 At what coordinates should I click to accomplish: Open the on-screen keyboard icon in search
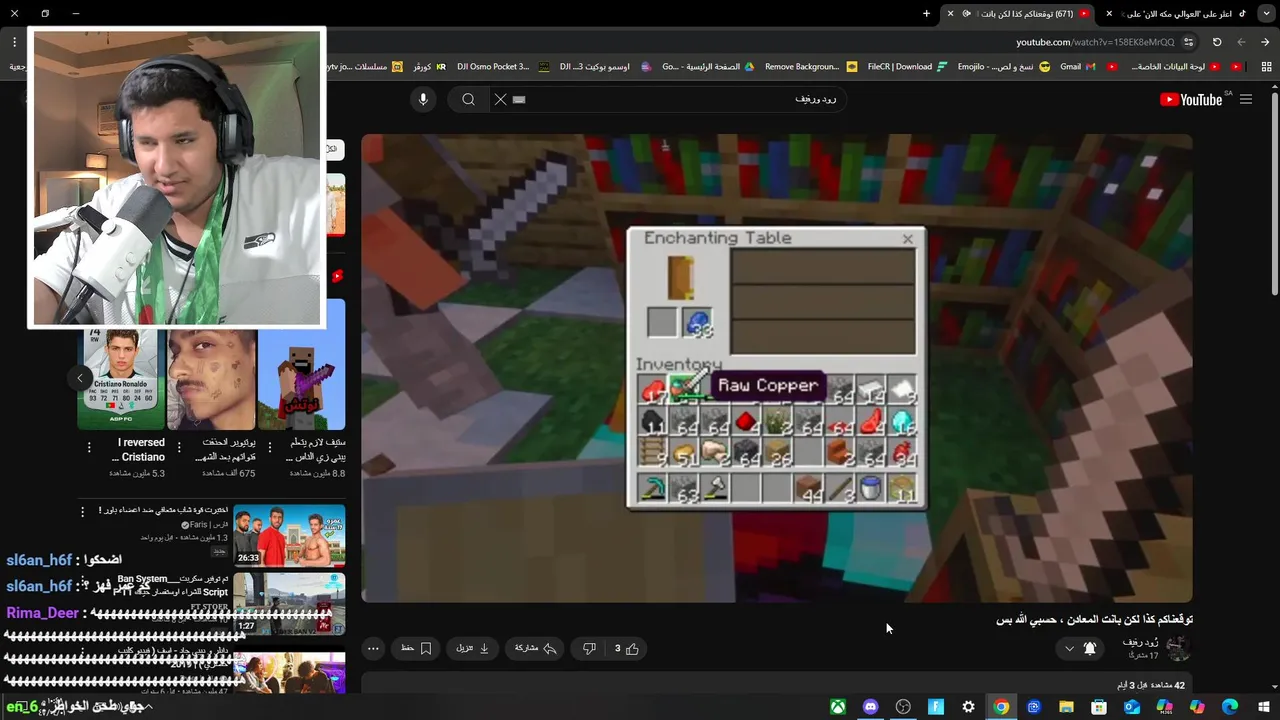point(518,99)
